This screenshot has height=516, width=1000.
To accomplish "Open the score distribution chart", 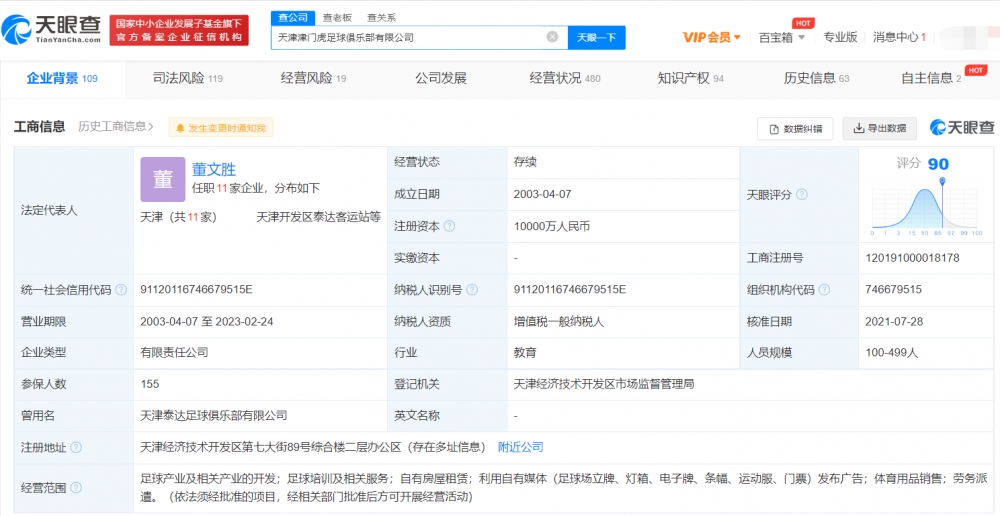I will (927, 209).
